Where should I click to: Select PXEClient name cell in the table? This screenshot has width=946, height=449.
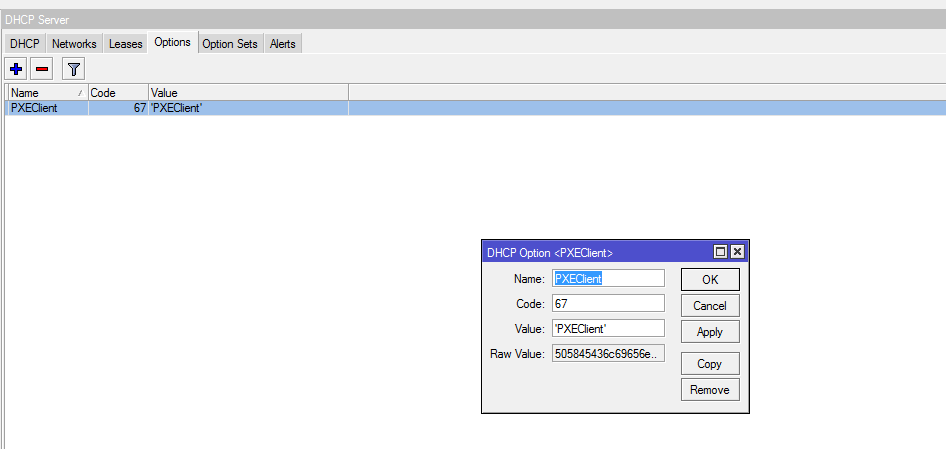tap(47, 108)
